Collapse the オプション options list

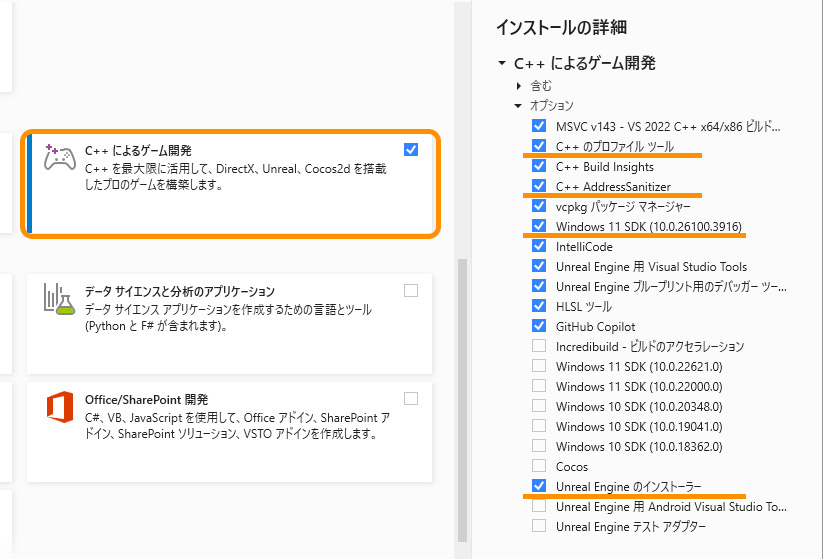point(518,106)
